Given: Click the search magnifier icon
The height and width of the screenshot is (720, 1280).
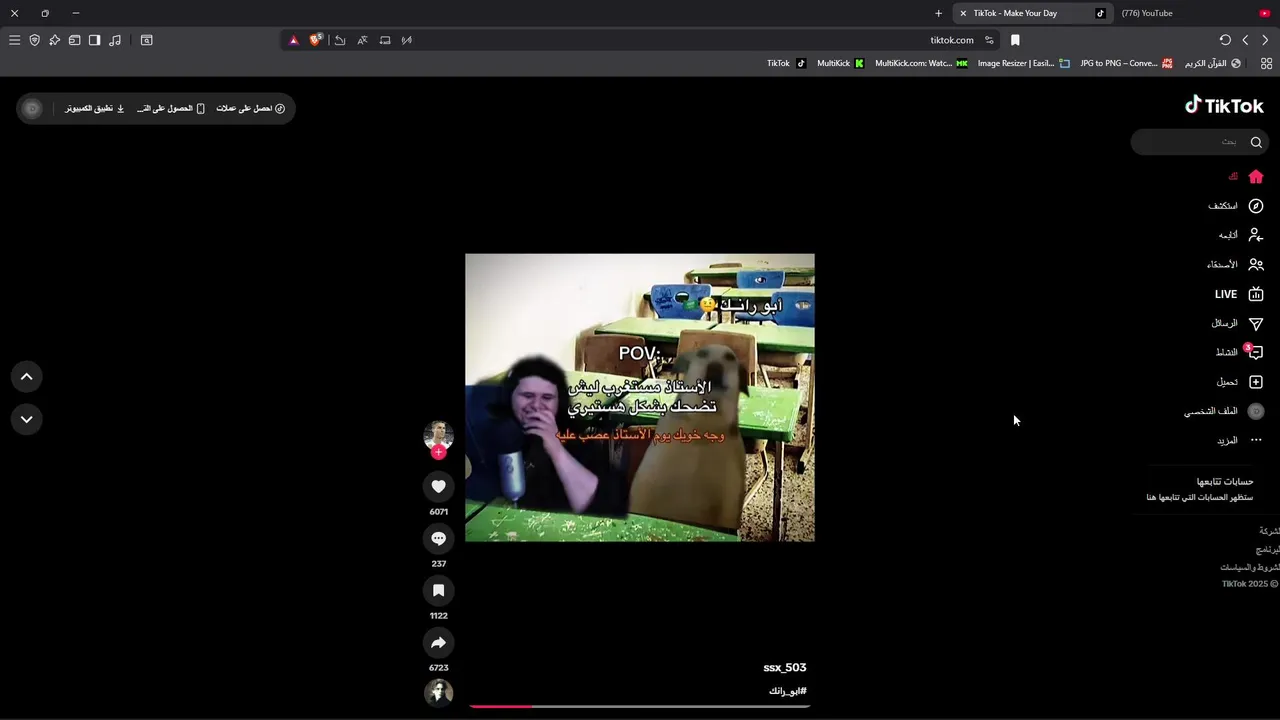Looking at the screenshot, I should point(1256,142).
